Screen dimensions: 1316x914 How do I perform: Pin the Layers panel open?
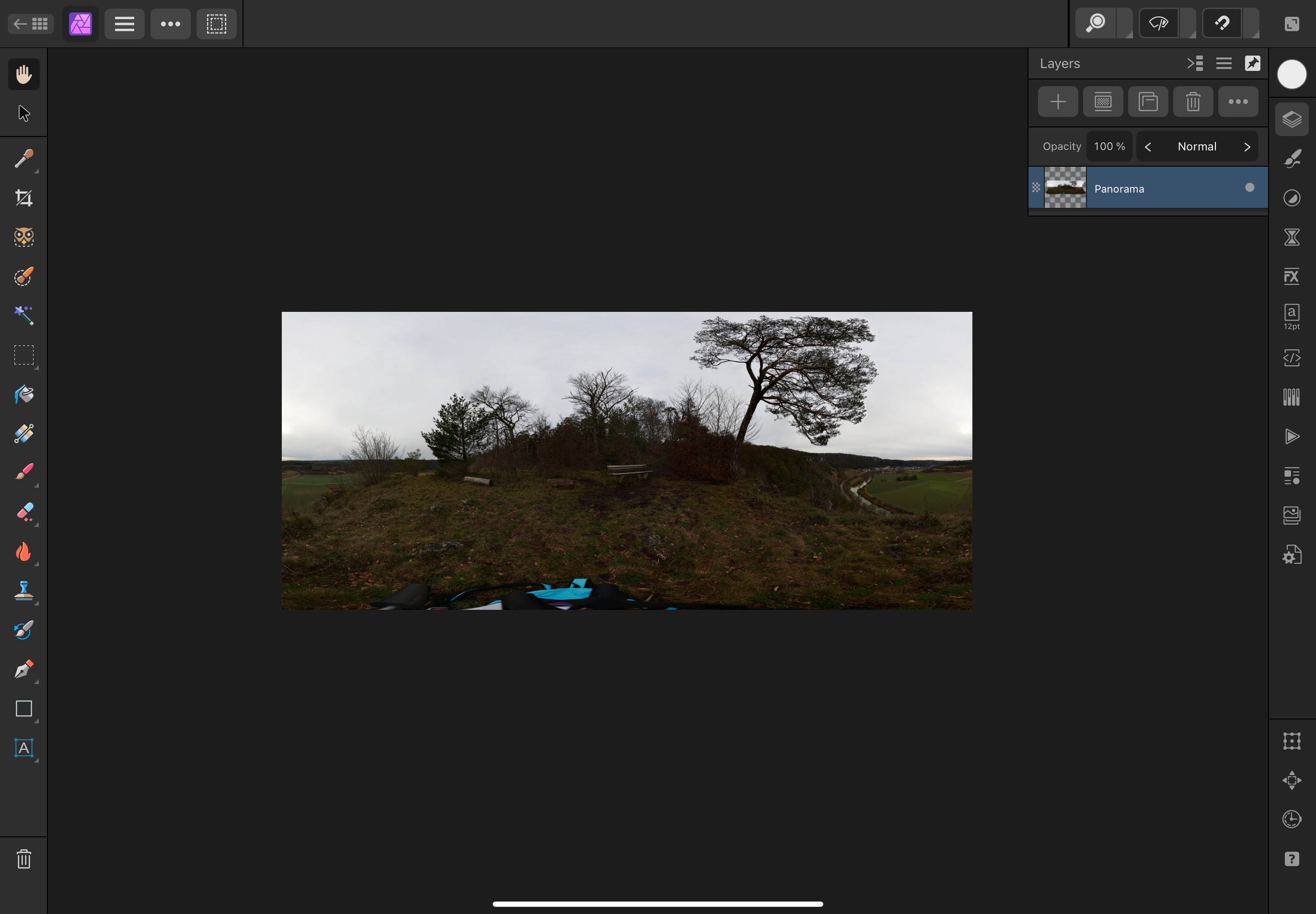point(1252,64)
